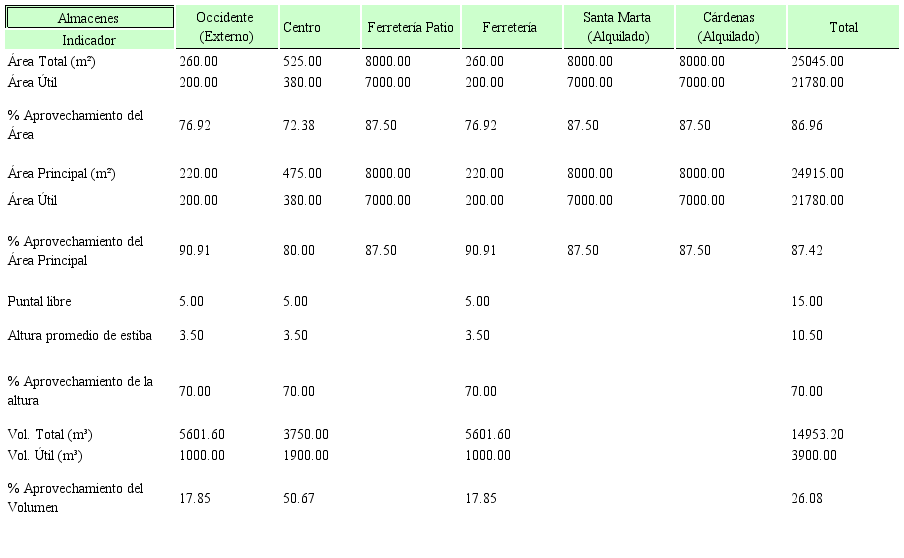Select the Centro volume percentage 50.67
The width and height of the screenshot is (904, 558).
coord(299,498)
